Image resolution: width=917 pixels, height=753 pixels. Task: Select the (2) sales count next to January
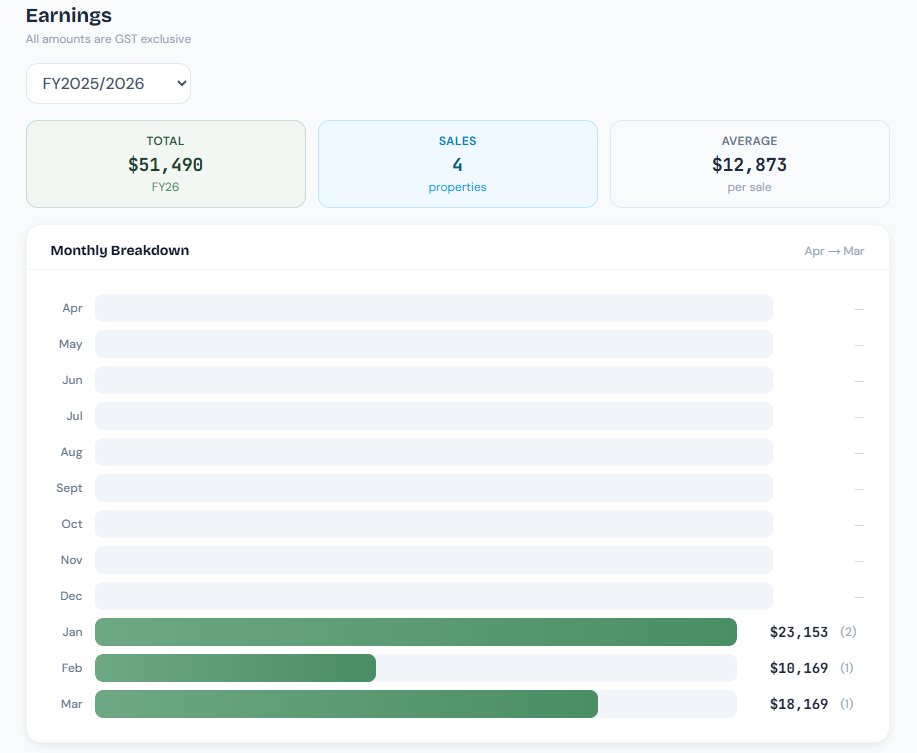tap(846, 632)
